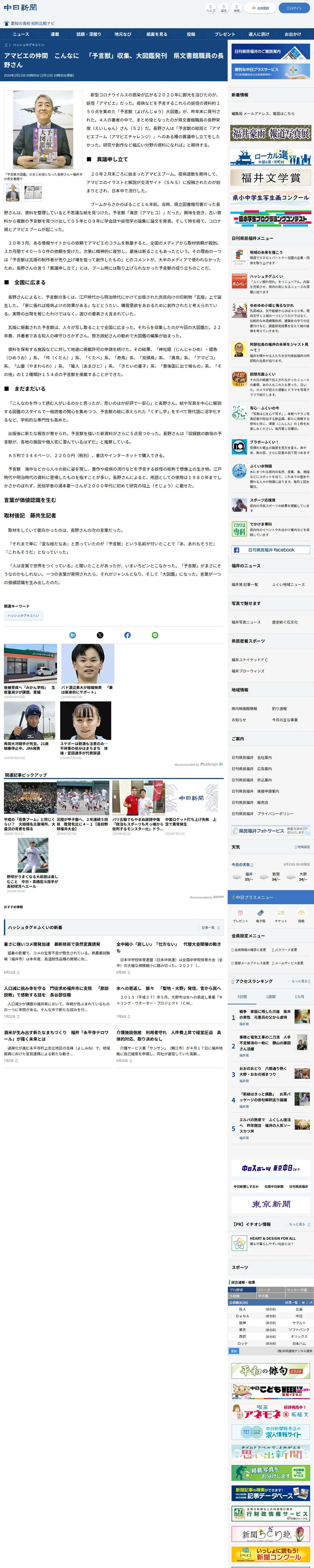This screenshot has width=314, height=1568.
Task: Open the 東京新聞 logo link
Action: [271, 1204]
